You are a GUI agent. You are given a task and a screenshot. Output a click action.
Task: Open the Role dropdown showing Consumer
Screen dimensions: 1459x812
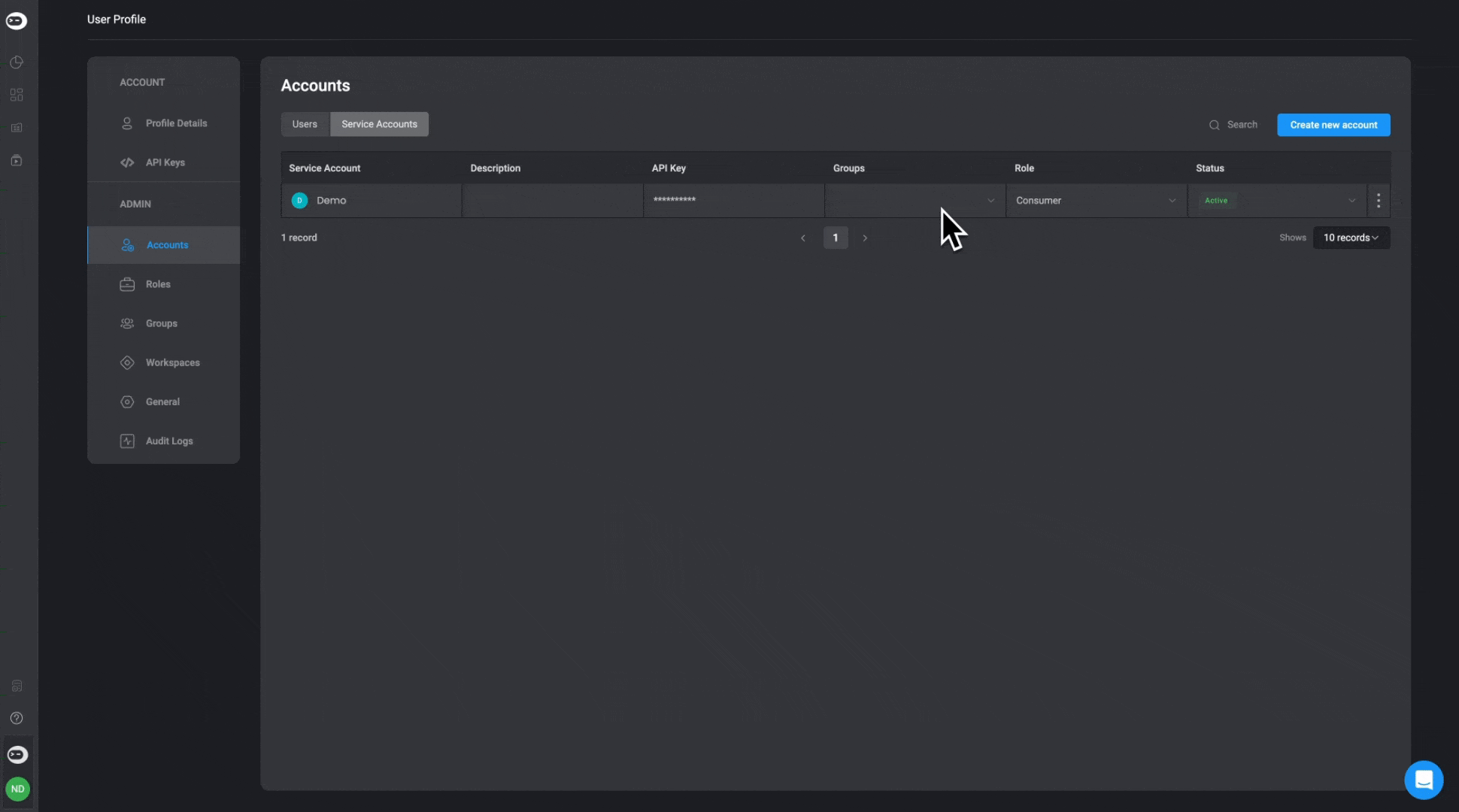[x=1096, y=201]
